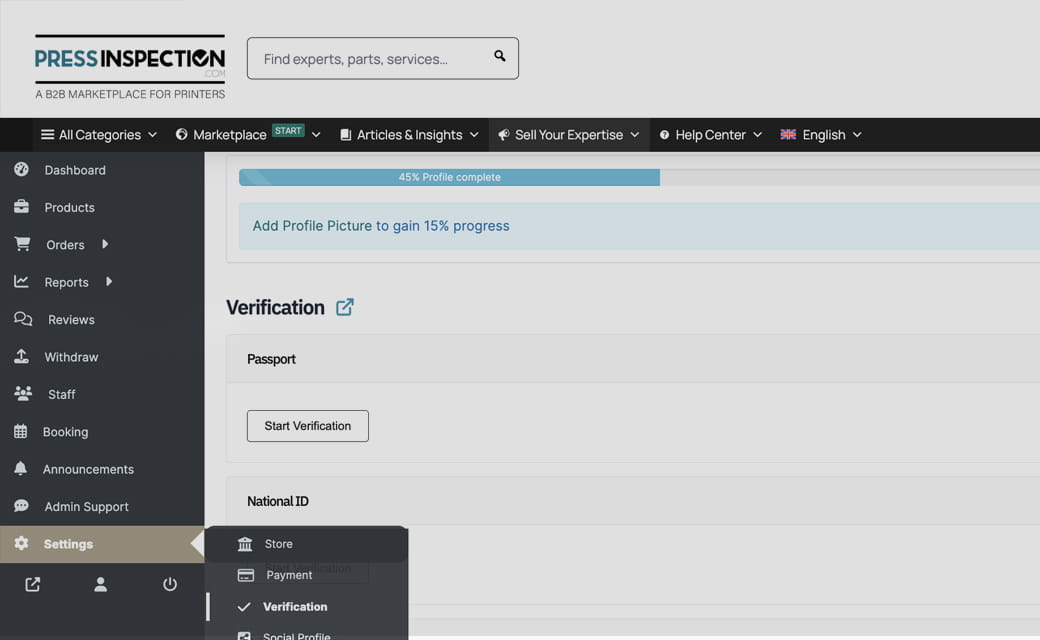Expand the English language dropdown

tap(820, 134)
